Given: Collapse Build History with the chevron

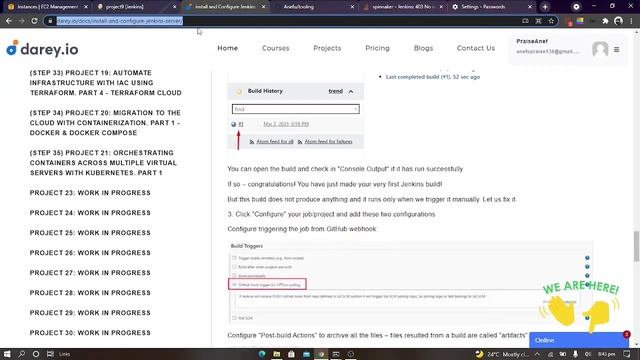Looking at the screenshot, I should pos(351,91).
